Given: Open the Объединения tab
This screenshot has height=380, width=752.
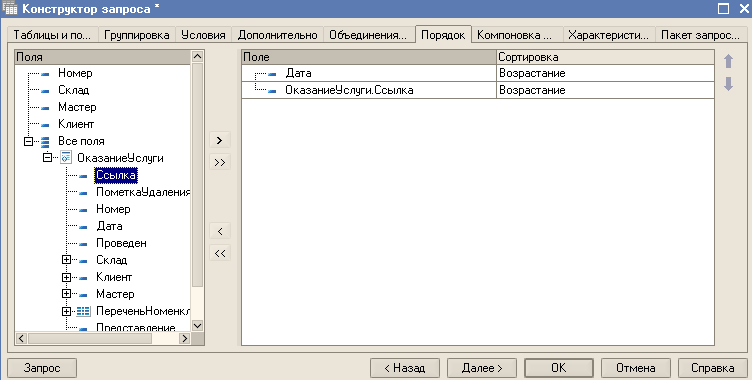Looking at the screenshot, I should coord(368,35).
